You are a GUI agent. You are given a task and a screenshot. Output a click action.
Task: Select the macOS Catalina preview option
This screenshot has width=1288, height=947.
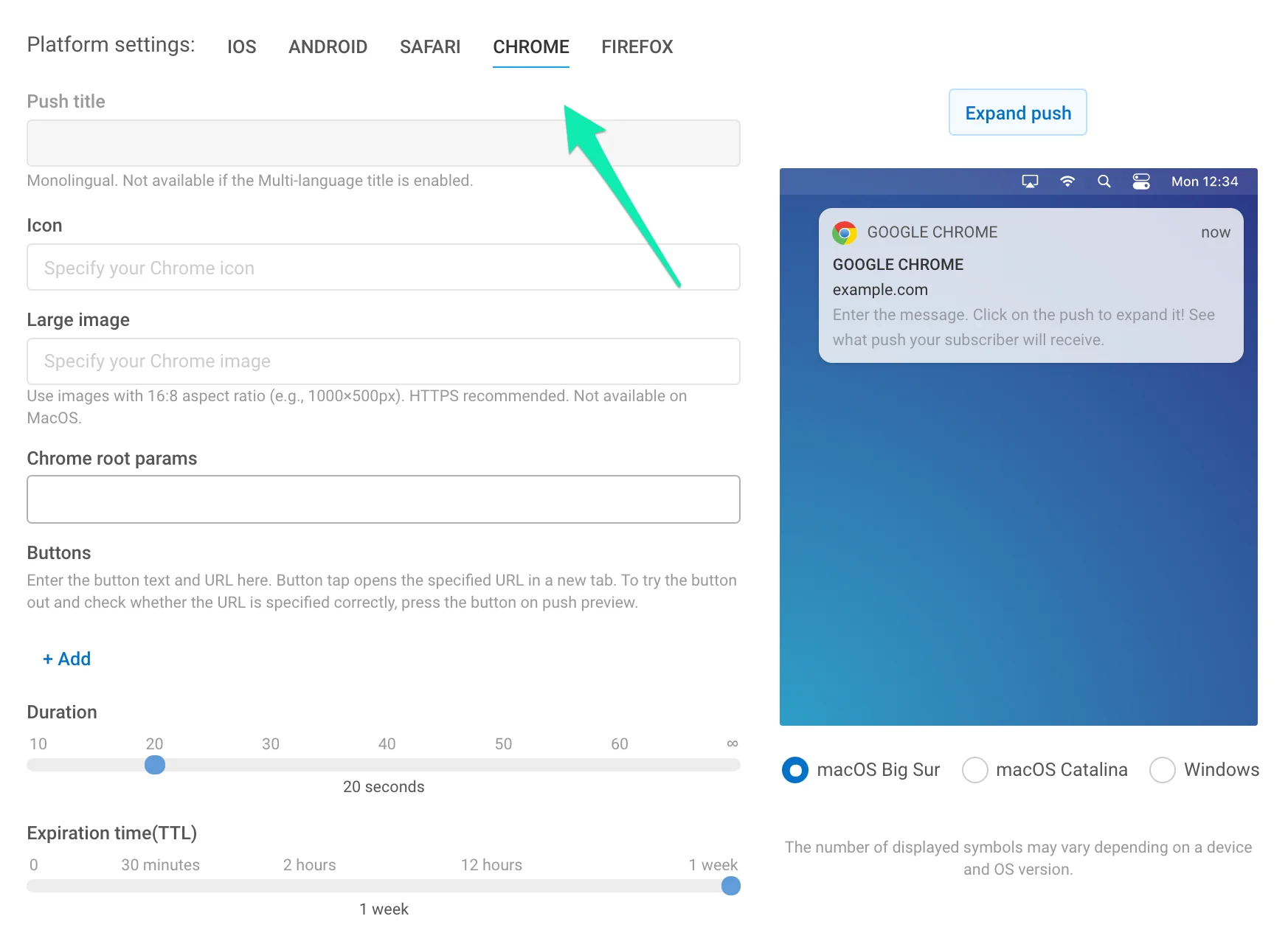(974, 770)
